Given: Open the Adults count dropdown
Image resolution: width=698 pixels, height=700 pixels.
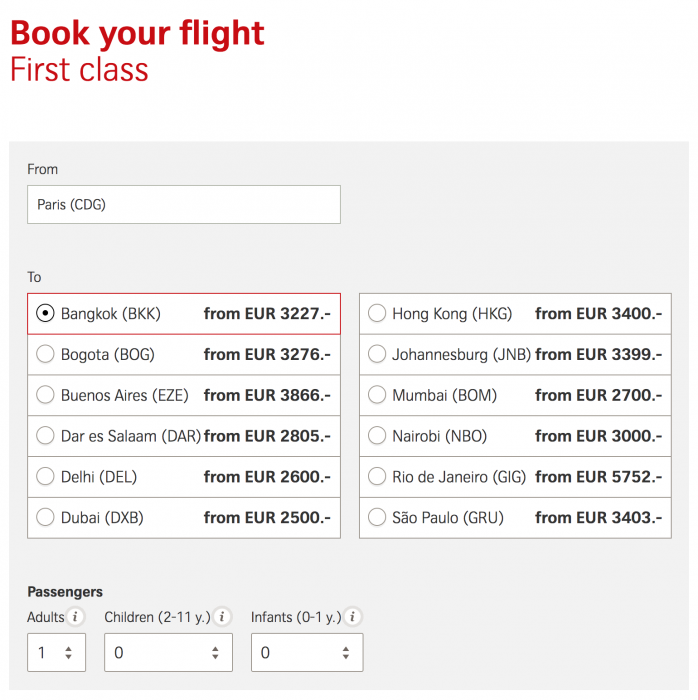Looking at the screenshot, I should (x=56, y=653).
